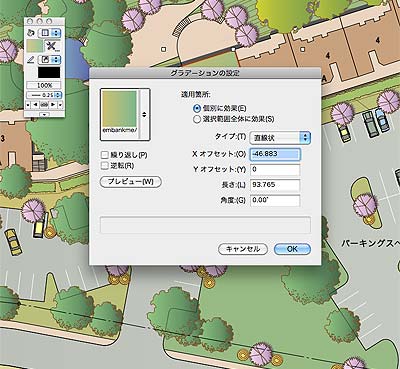Image resolution: width=400 pixels, height=369 pixels.
Task: Click the 角度(G) field with 0.00°
Action: click(x=275, y=201)
